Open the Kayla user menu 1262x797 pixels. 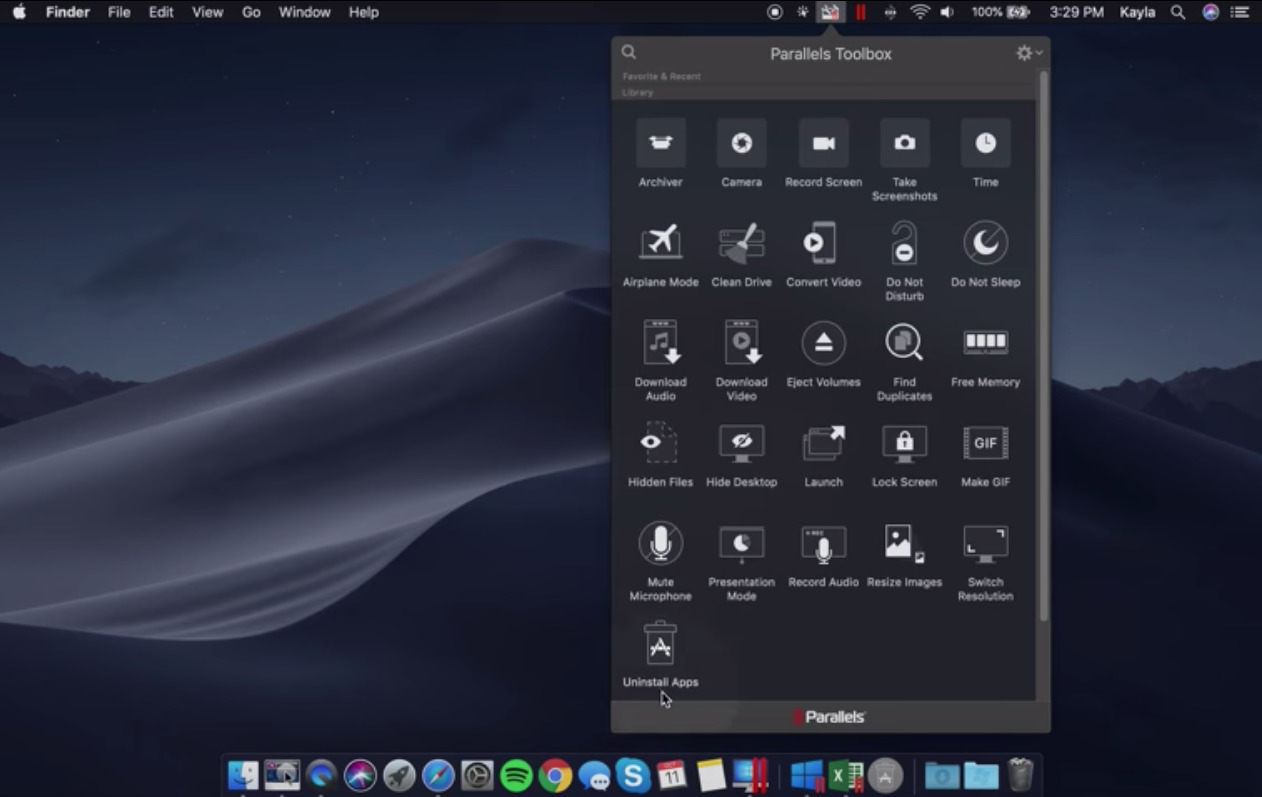coord(1137,12)
